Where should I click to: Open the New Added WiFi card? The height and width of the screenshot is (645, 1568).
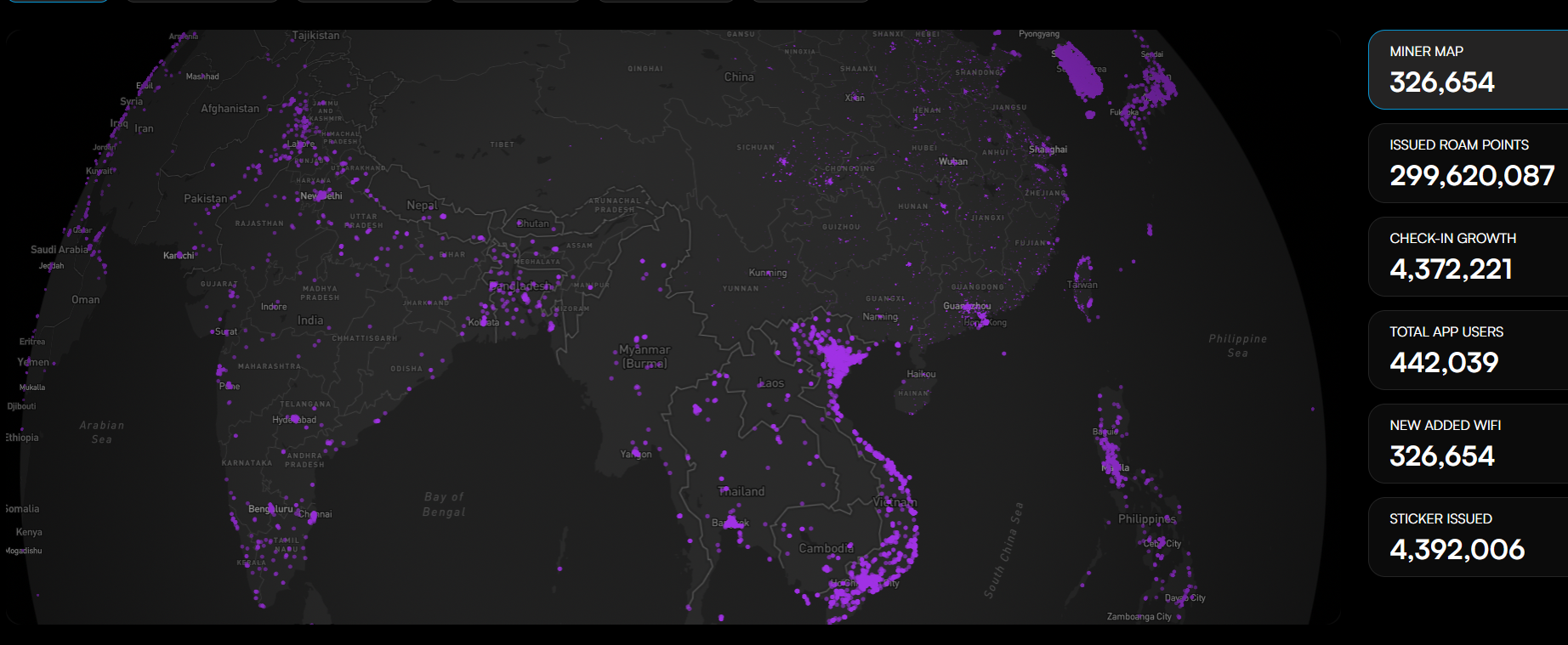tap(1467, 444)
